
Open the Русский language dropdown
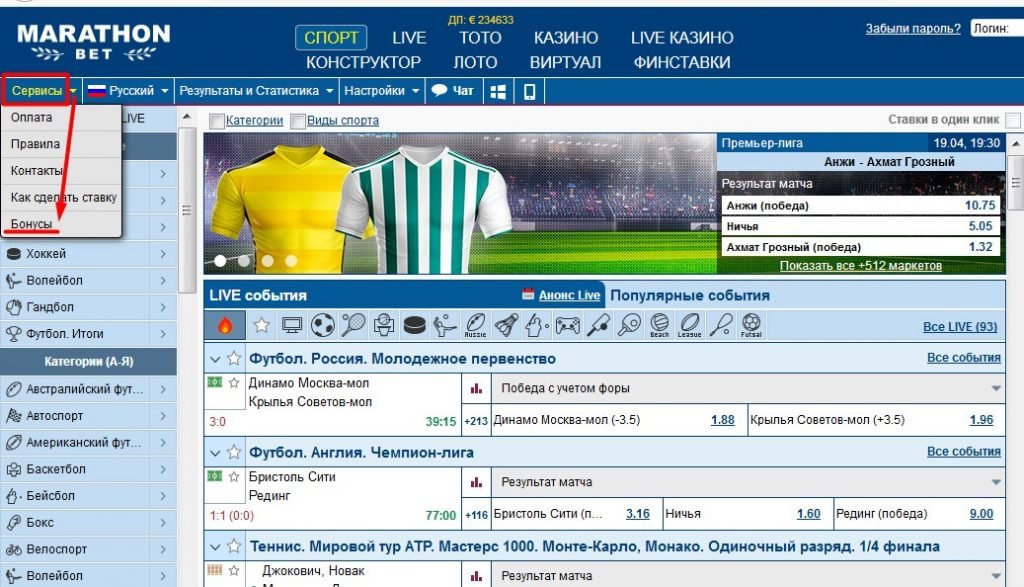[x=128, y=91]
